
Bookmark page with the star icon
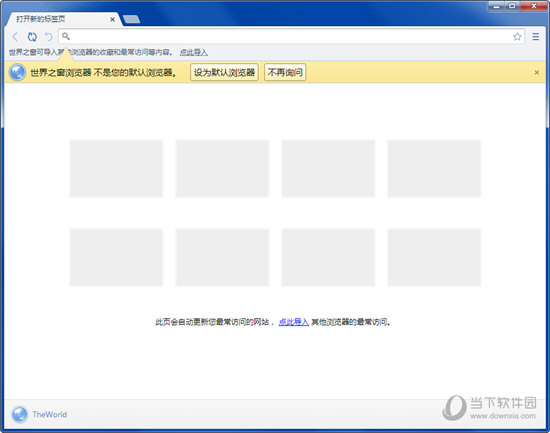click(x=517, y=36)
